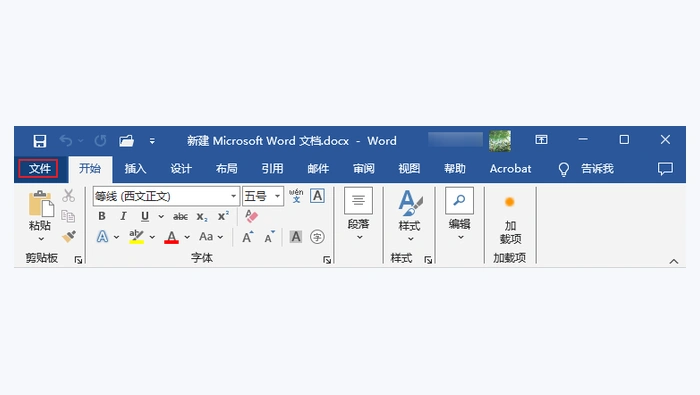Screen dimensions: 700x395
Task: Restore down the Word window
Action: (x=624, y=140)
